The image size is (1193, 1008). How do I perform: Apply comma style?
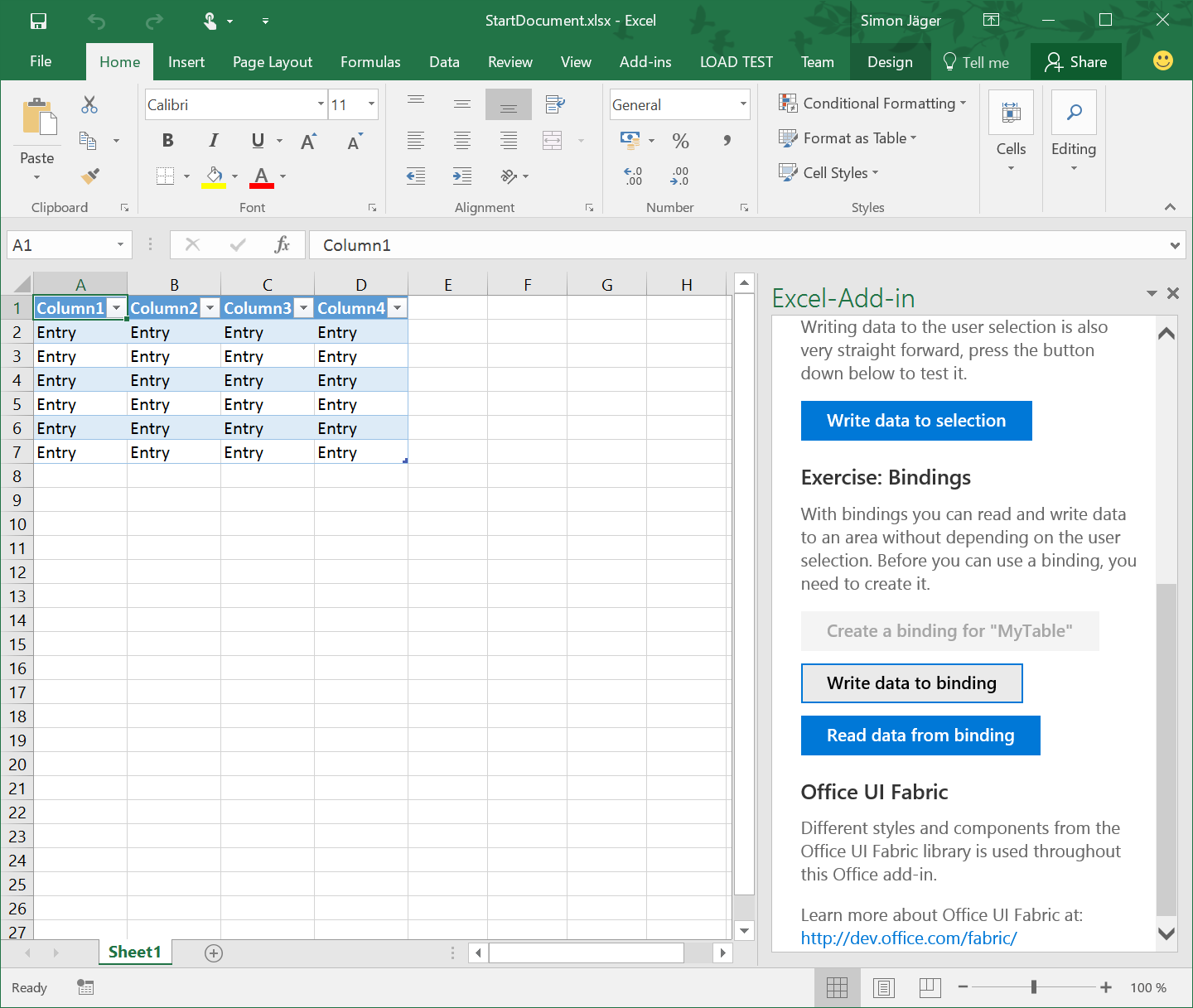pos(727,141)
